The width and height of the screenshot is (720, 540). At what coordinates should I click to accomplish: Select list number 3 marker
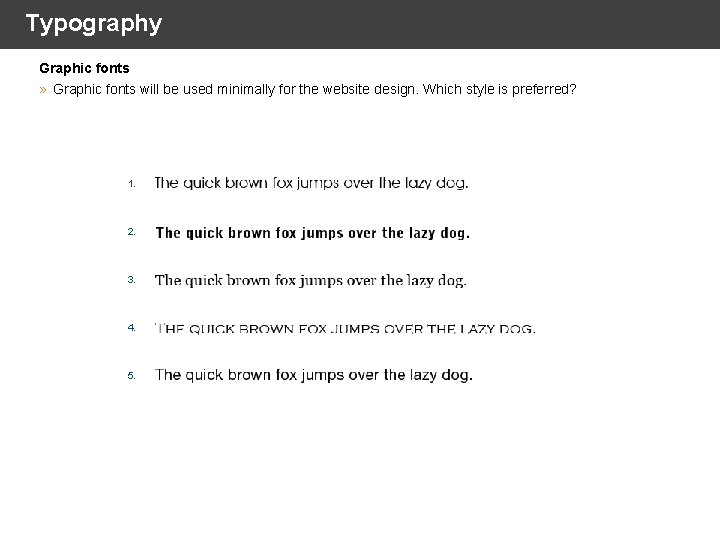click(132, 280)
